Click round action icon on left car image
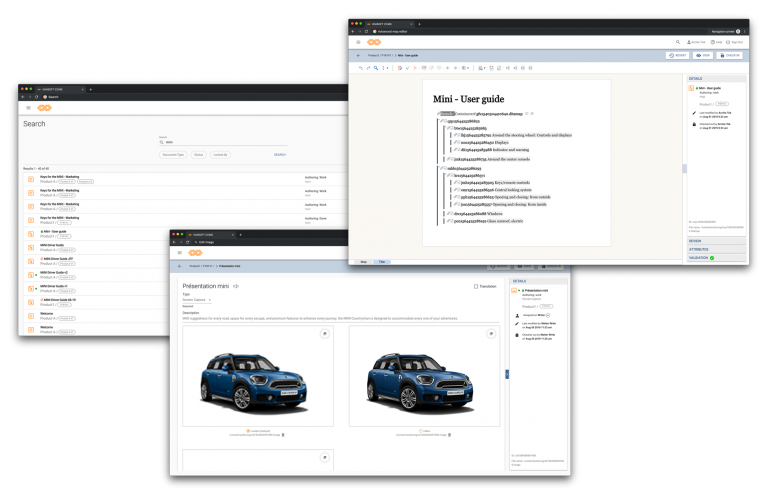 coord(324,334)
